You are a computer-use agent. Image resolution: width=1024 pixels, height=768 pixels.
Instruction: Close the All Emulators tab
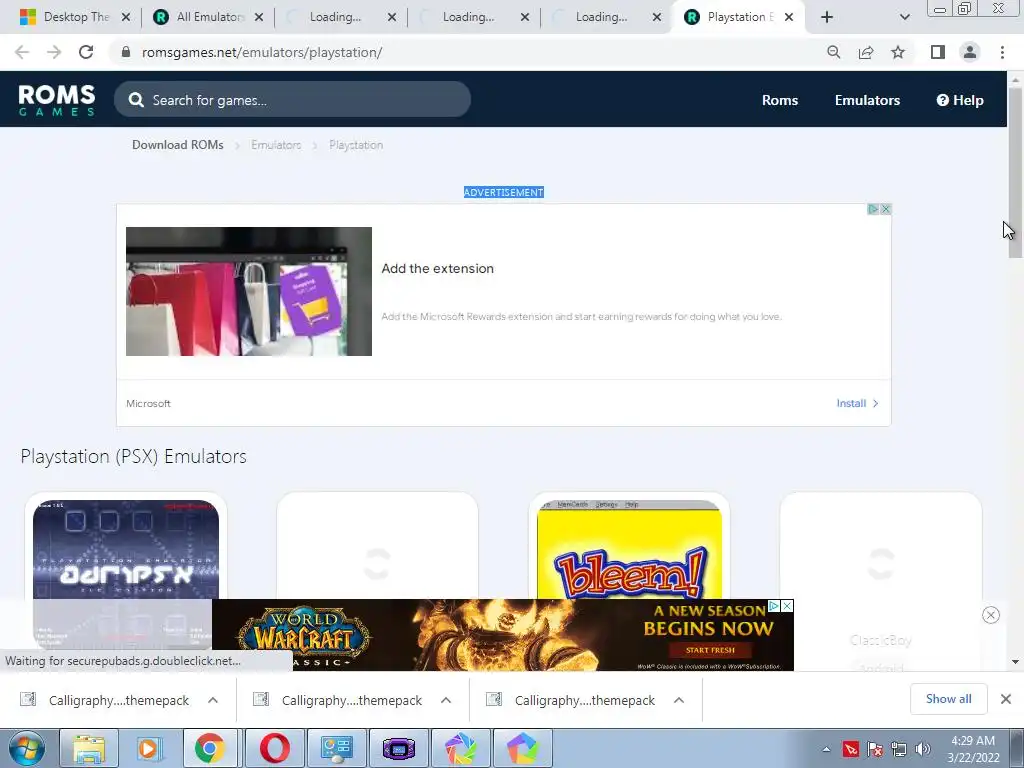[259, 17]
